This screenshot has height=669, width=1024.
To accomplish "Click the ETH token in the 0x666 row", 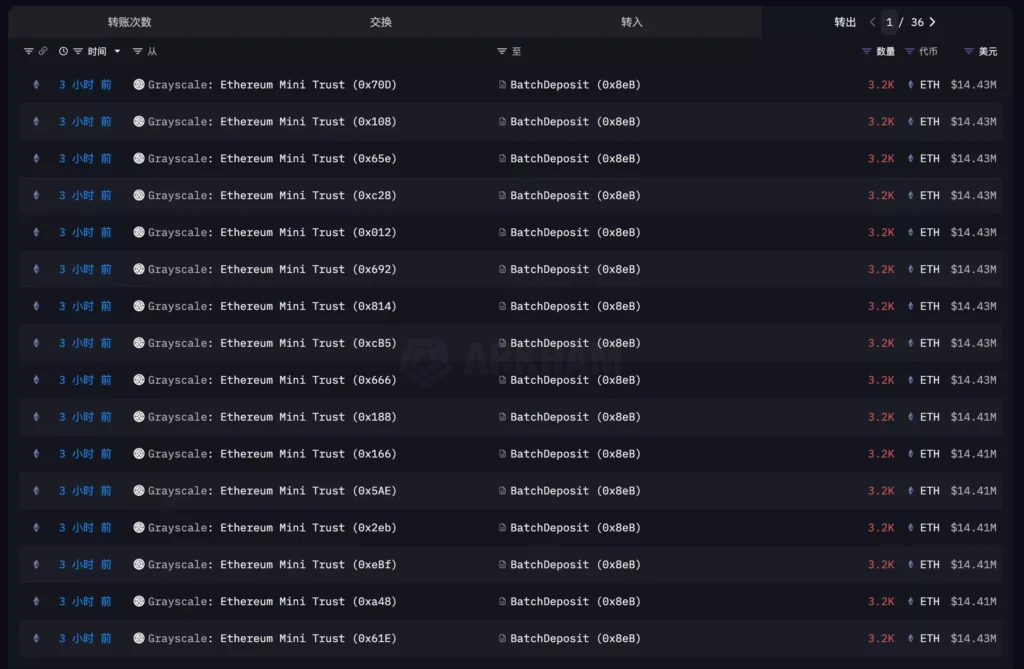I will tap(929, 380).
